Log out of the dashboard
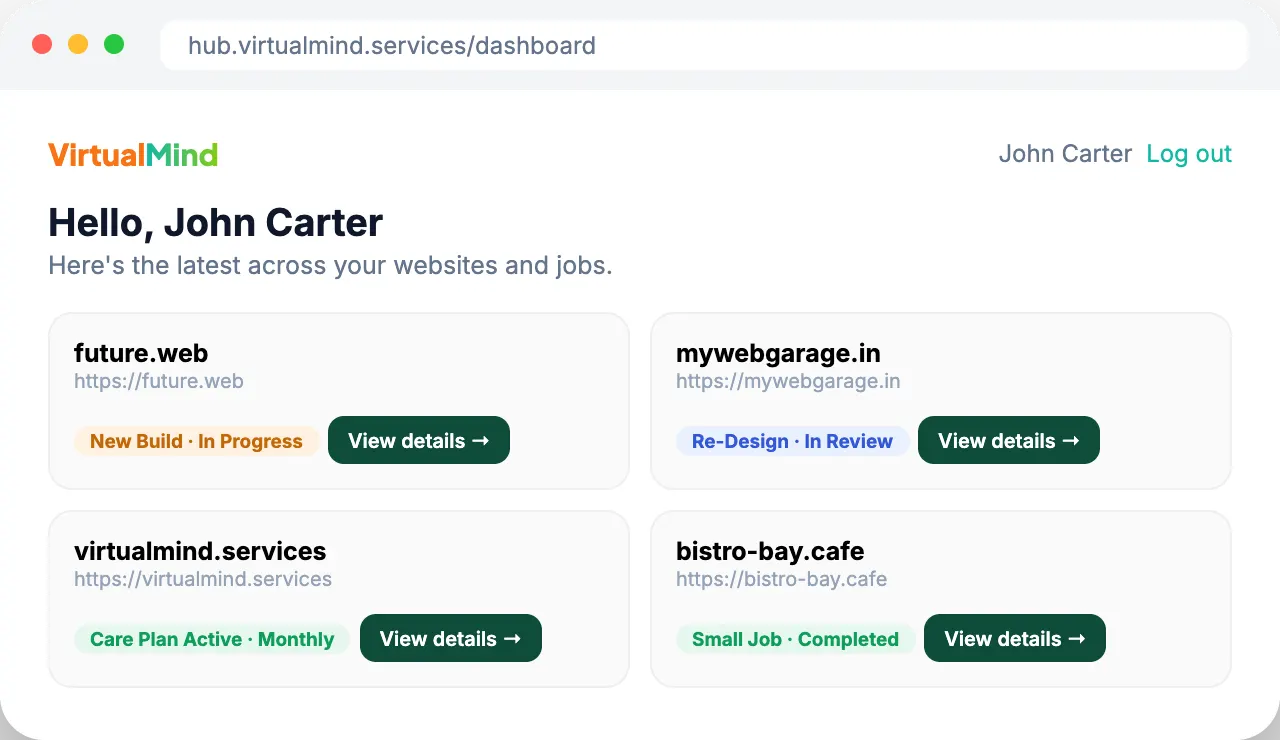Viewport: 1280px width, 740px height. coord(1189,154)
